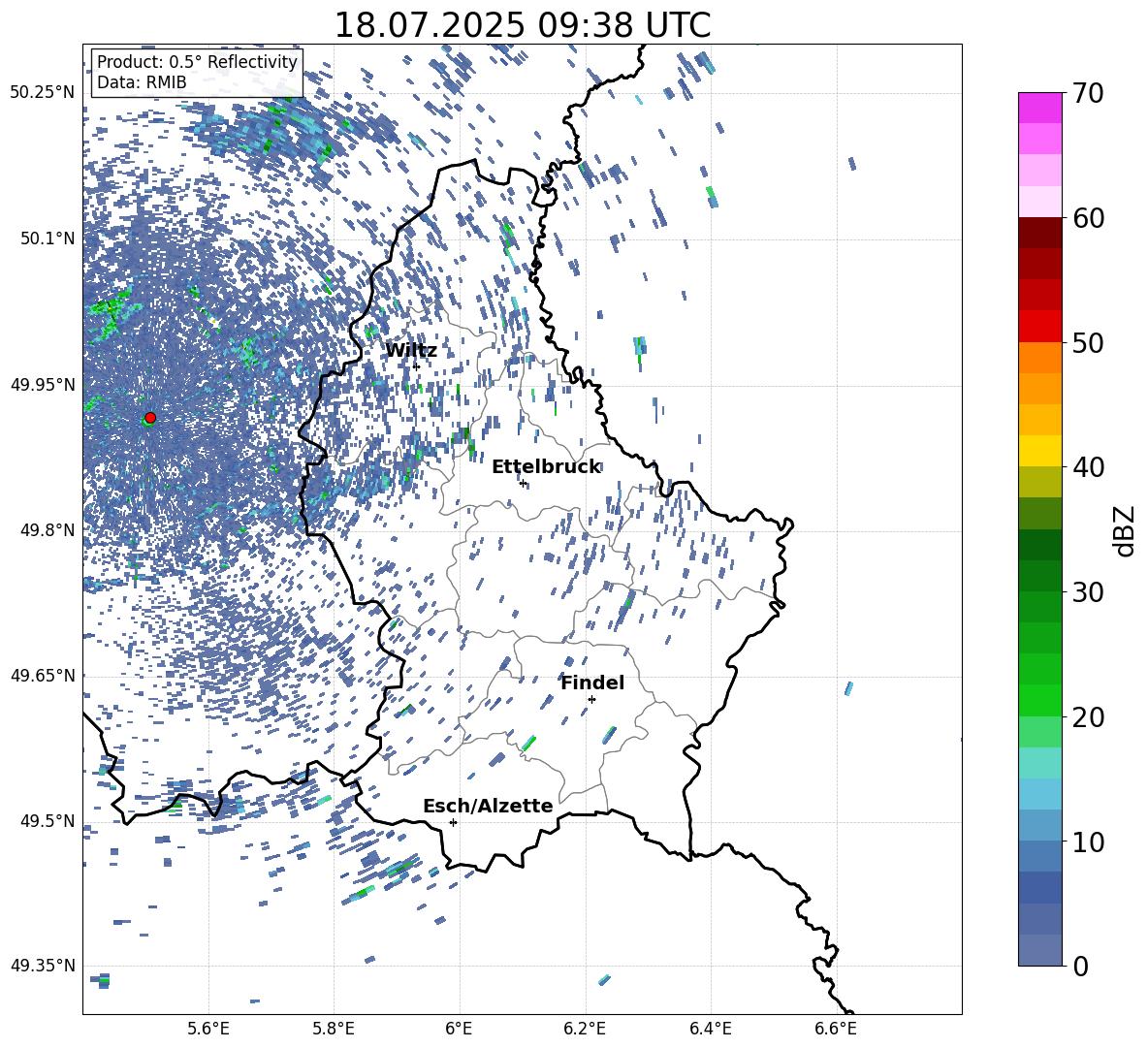The width and height of the screenshot is (1148, 1048).
Task: Click the 6.4°E longitude label
Action: [710, 1030]
